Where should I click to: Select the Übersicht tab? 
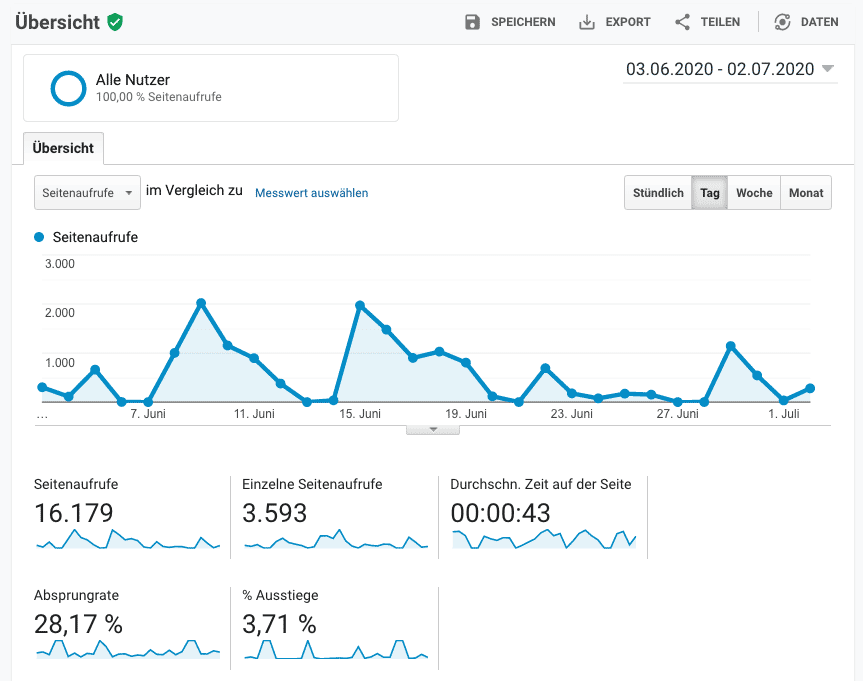point(63,148)
